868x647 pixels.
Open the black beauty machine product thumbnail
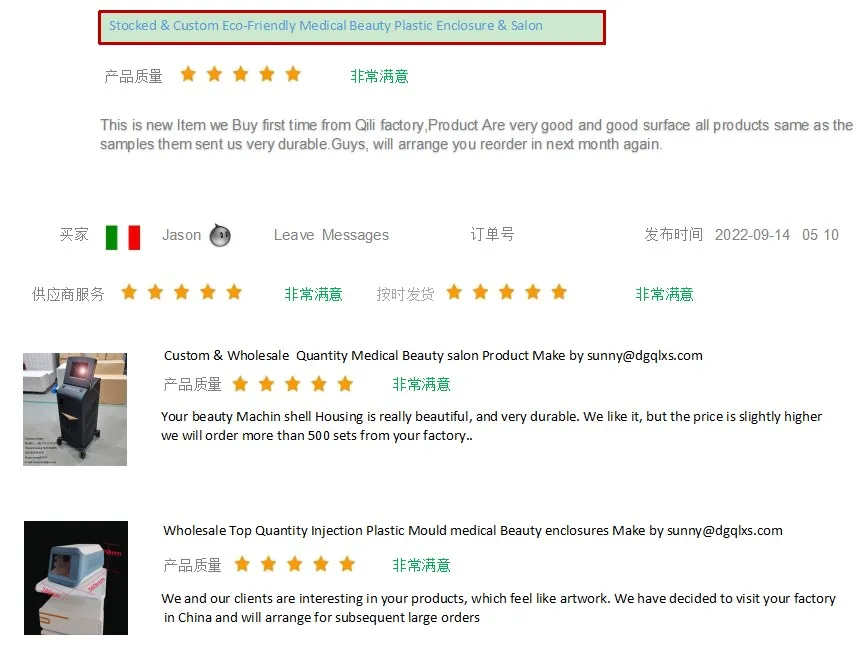[x=75, y=409]
